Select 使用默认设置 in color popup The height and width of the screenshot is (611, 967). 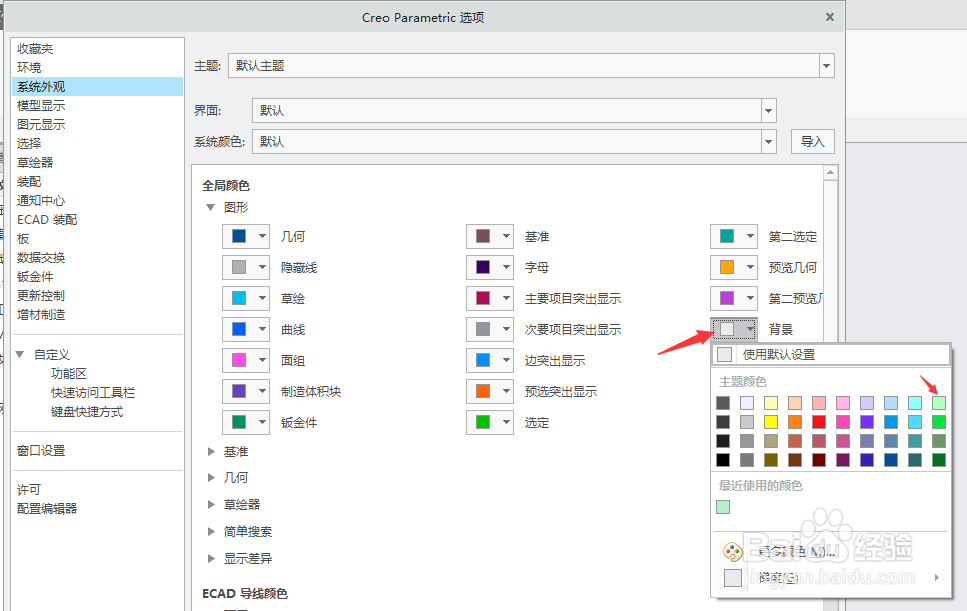(831, 355)
